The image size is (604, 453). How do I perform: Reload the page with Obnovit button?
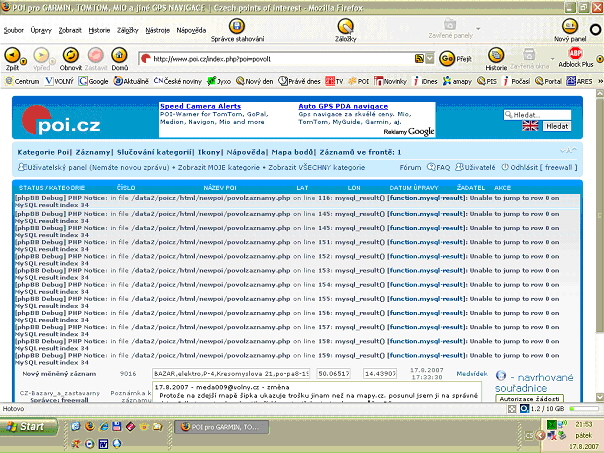[71, 57]
